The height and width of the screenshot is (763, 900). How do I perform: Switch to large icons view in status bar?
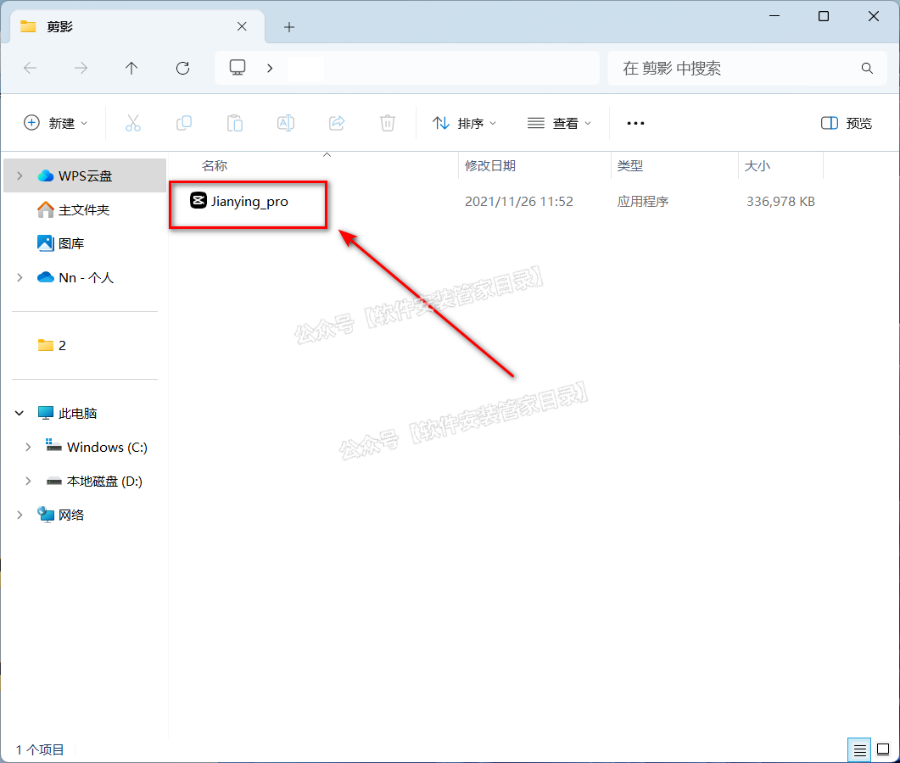[x=883, y=750]
